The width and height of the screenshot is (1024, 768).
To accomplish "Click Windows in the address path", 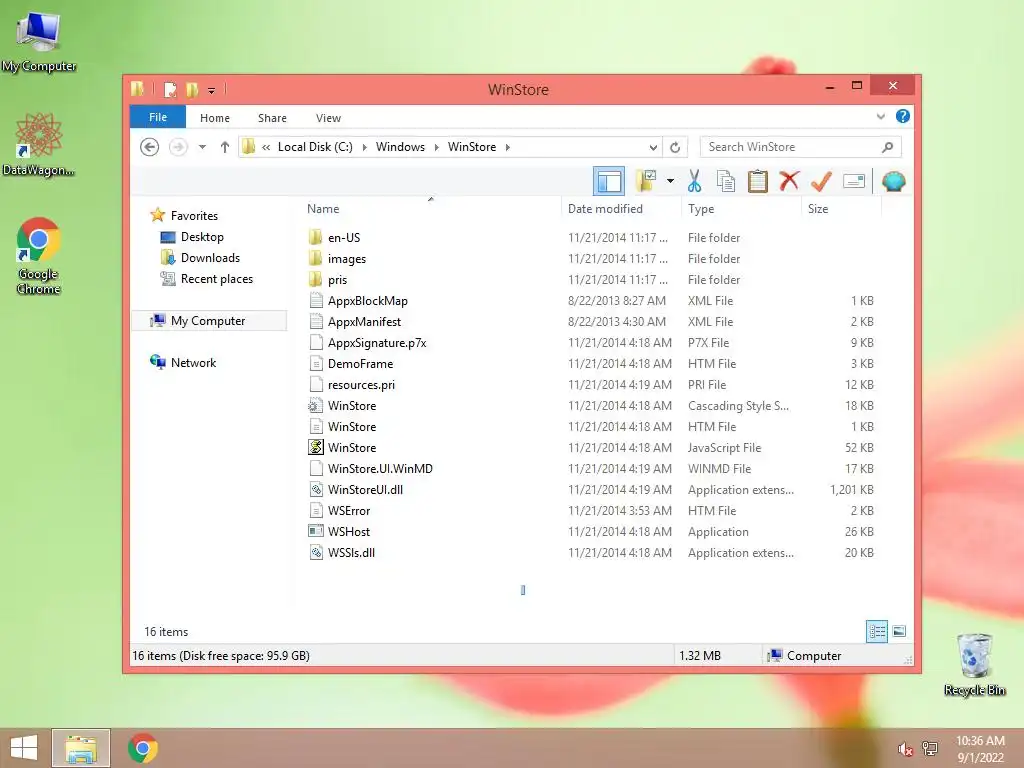I will click(x=400, y=147).
